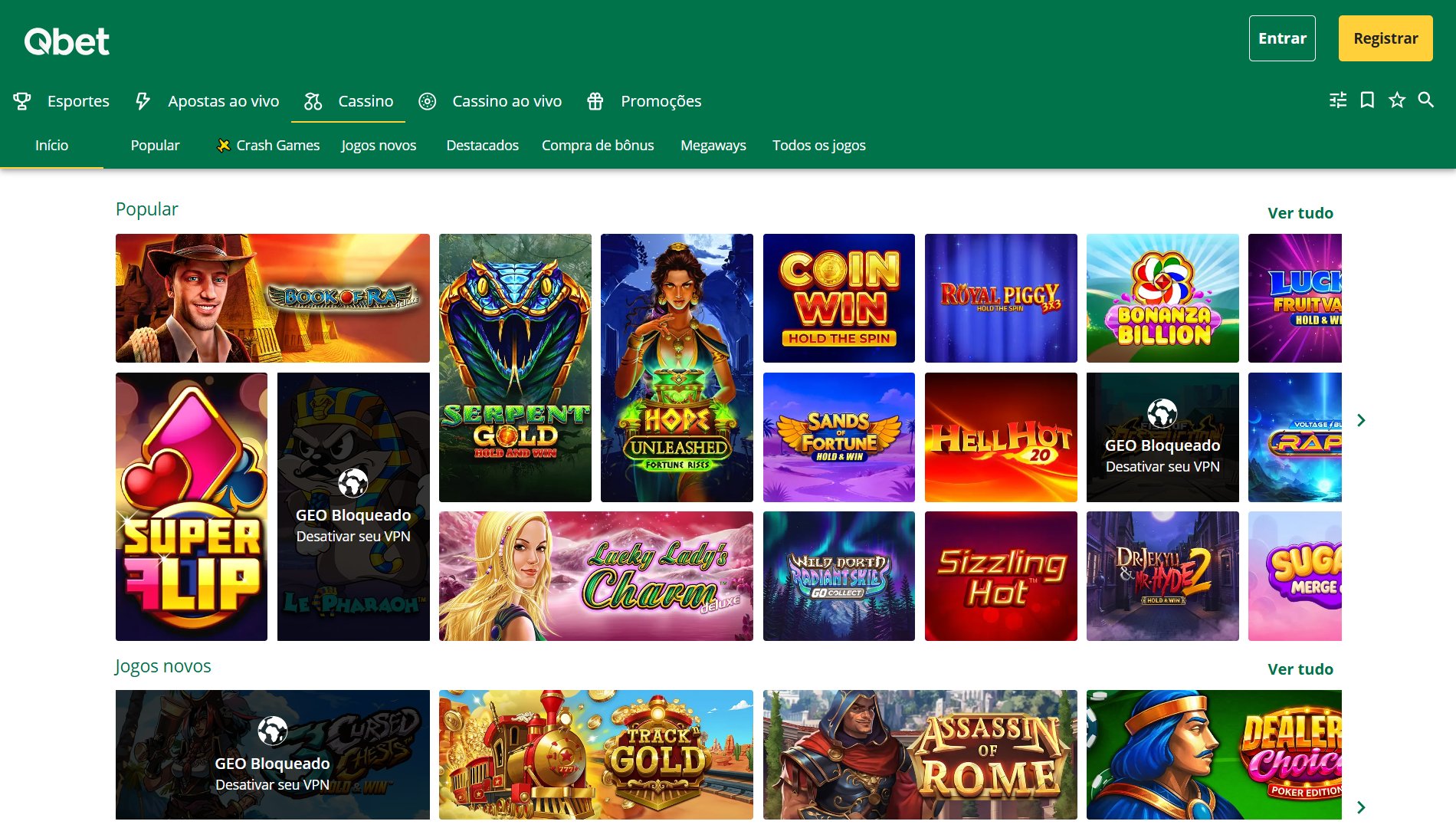
Task: Click 'GEO Bloqueado' on Cursed Chests tile
Action: (x=272, y=764)
